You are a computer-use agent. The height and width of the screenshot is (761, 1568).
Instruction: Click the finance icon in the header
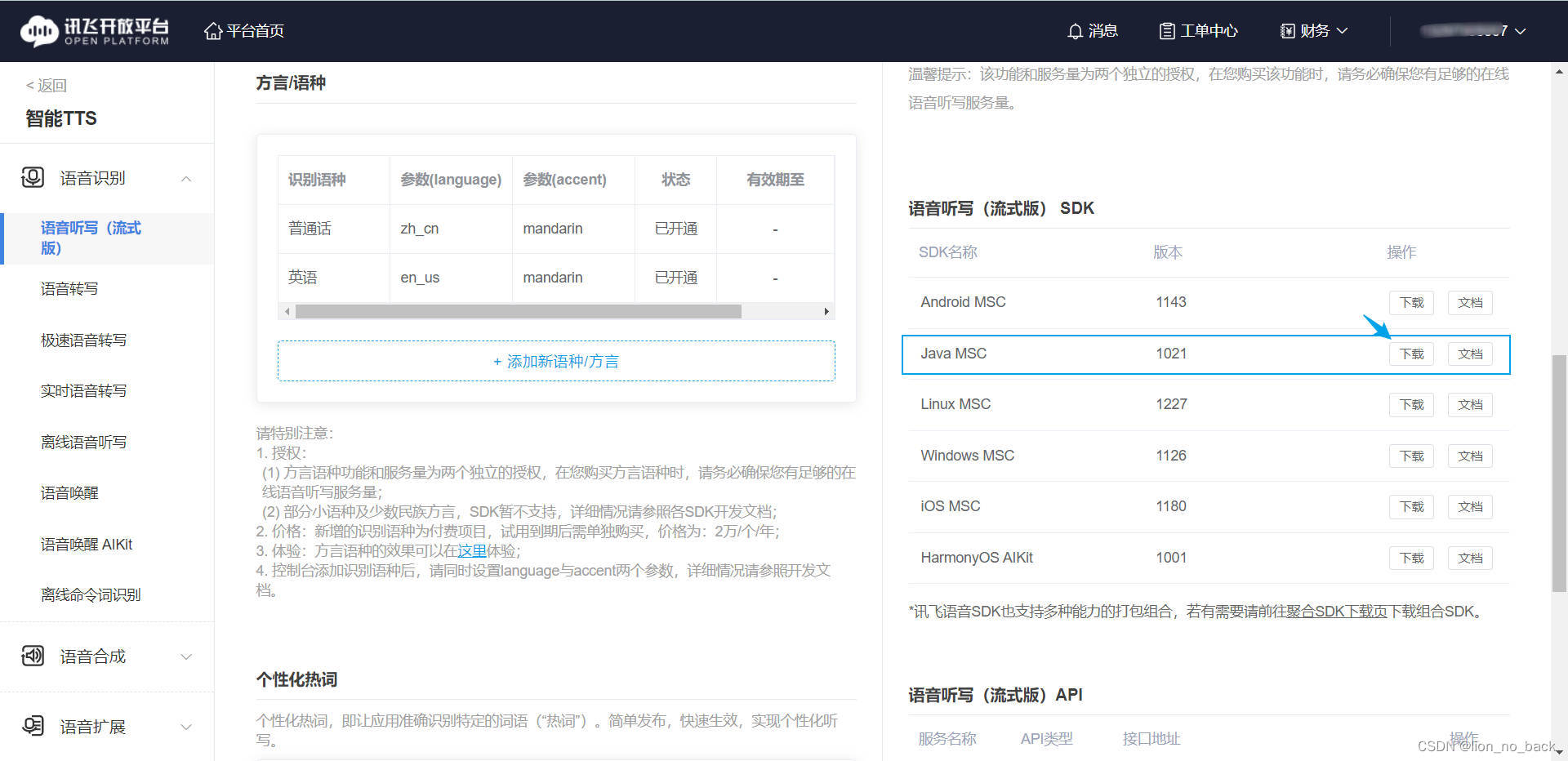point(1288,31)
